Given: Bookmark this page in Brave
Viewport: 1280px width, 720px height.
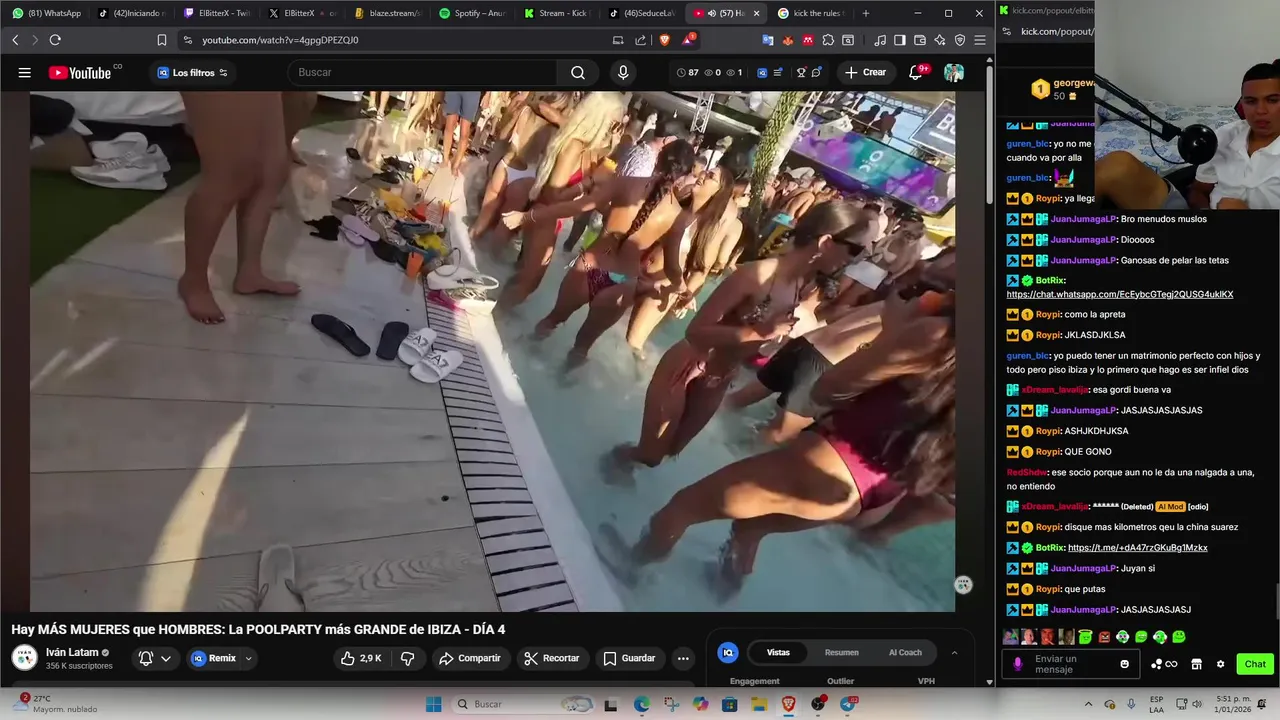Looking at the screenshot, I should (x=162, y=40).
